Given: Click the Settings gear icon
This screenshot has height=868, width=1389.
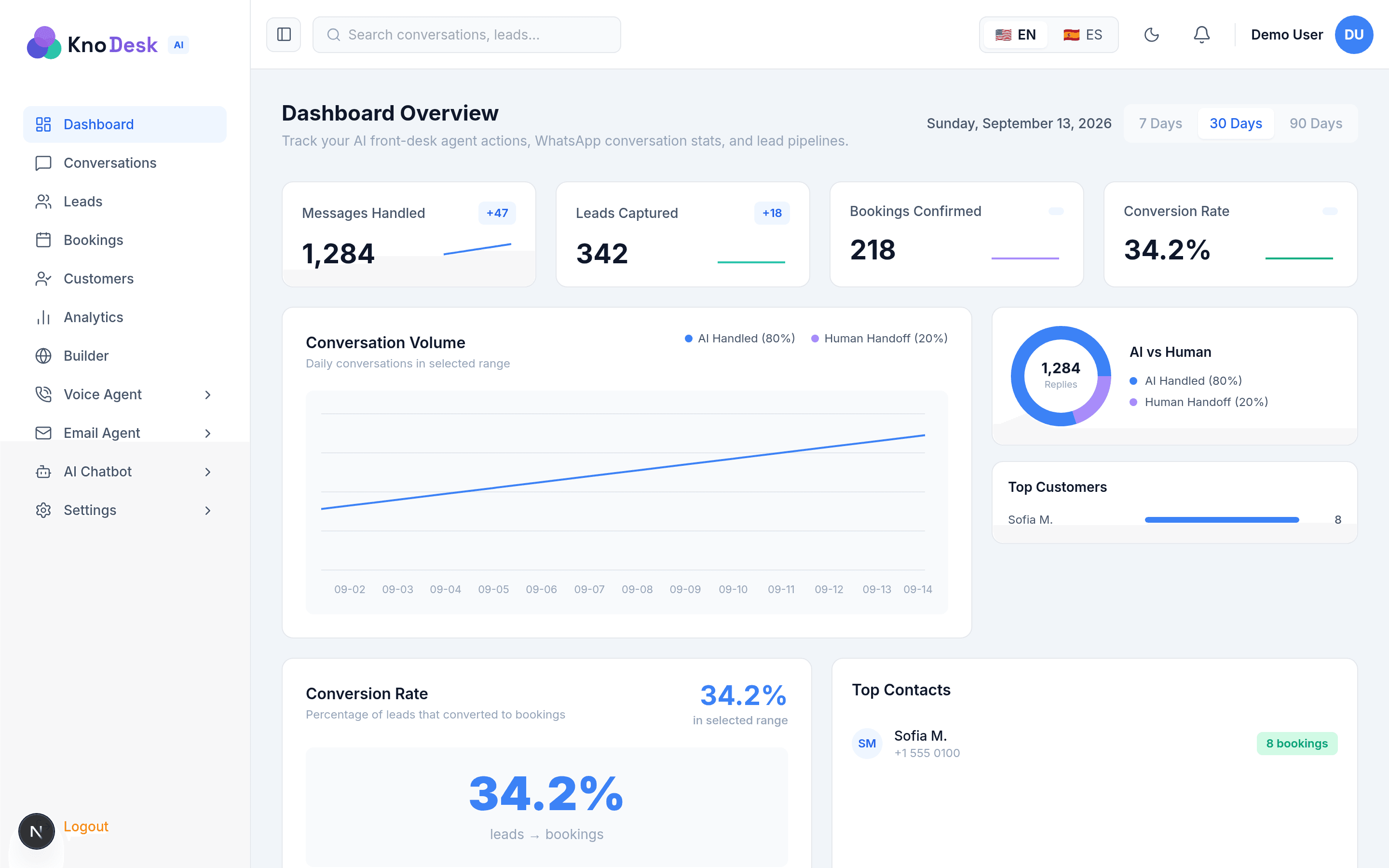Looking at the screenshot, I should [43, 510].
